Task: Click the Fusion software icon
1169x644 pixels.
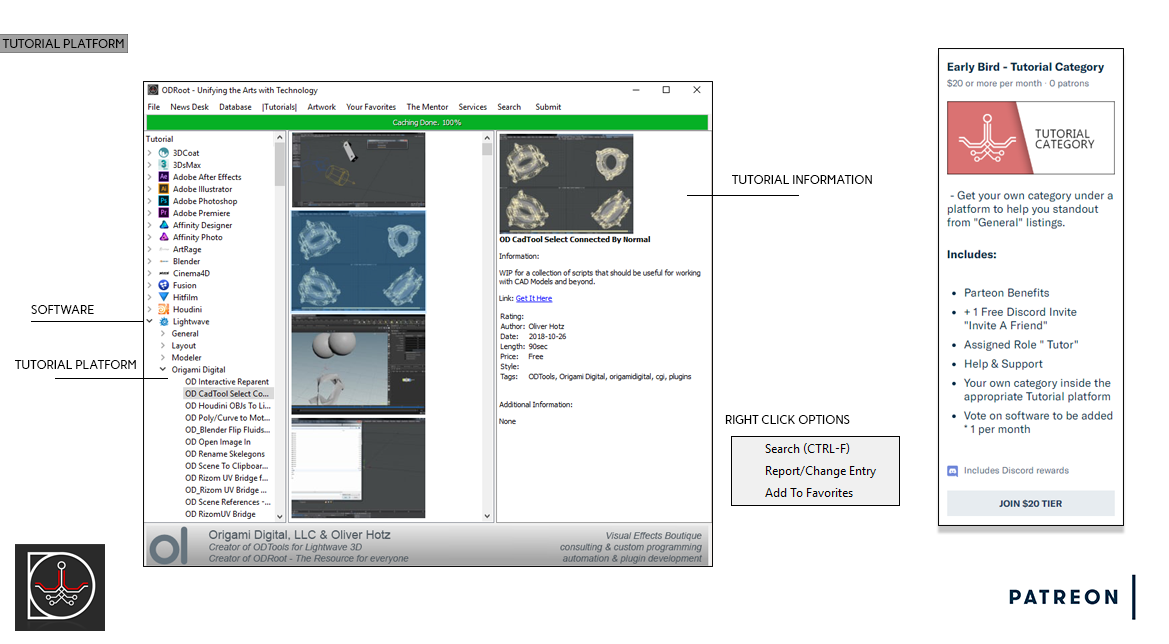Action: click(164, 285)
